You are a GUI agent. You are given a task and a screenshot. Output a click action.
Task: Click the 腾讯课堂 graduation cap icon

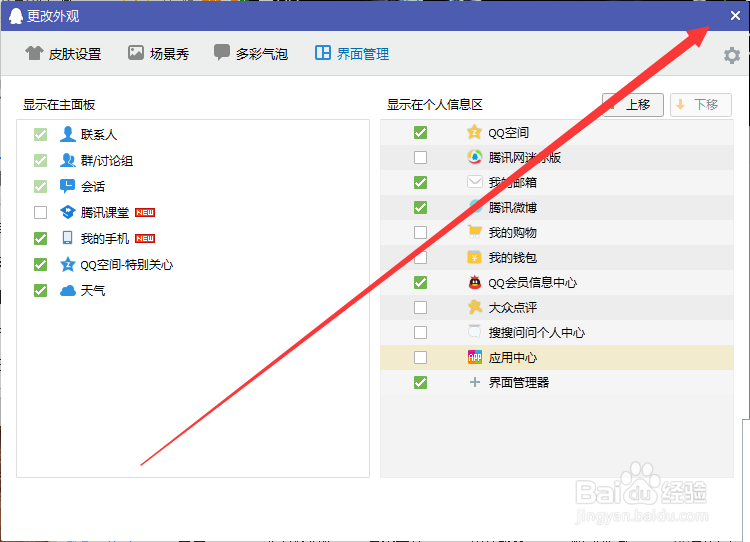click(x=67, y=212)
